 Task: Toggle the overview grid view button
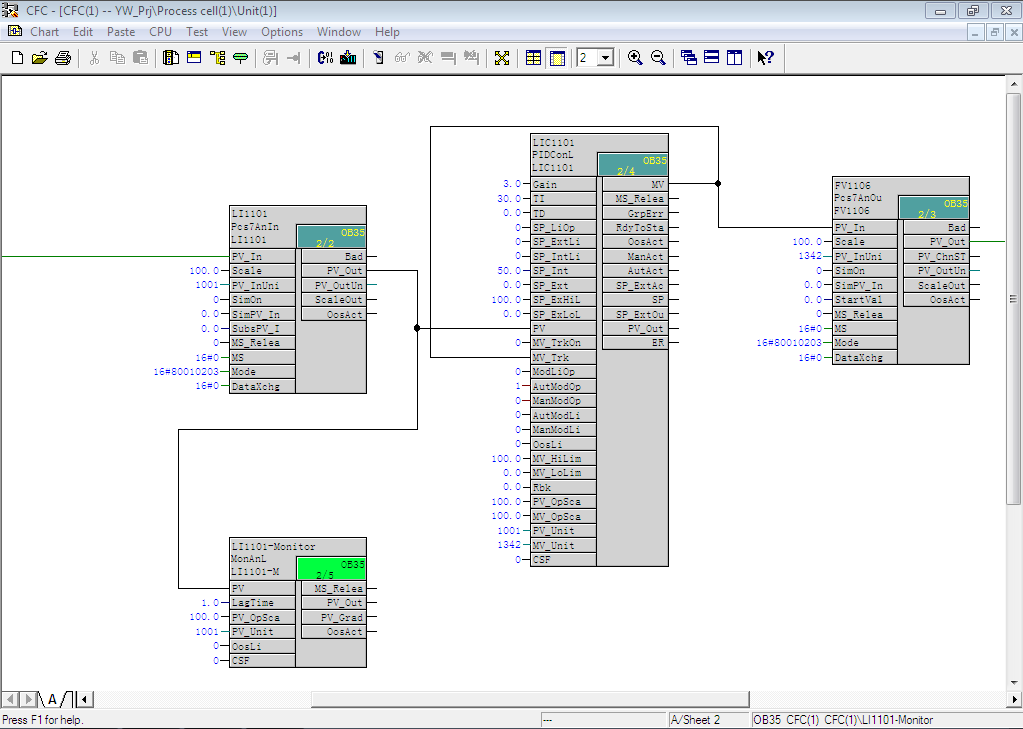[x=534, y=58]
